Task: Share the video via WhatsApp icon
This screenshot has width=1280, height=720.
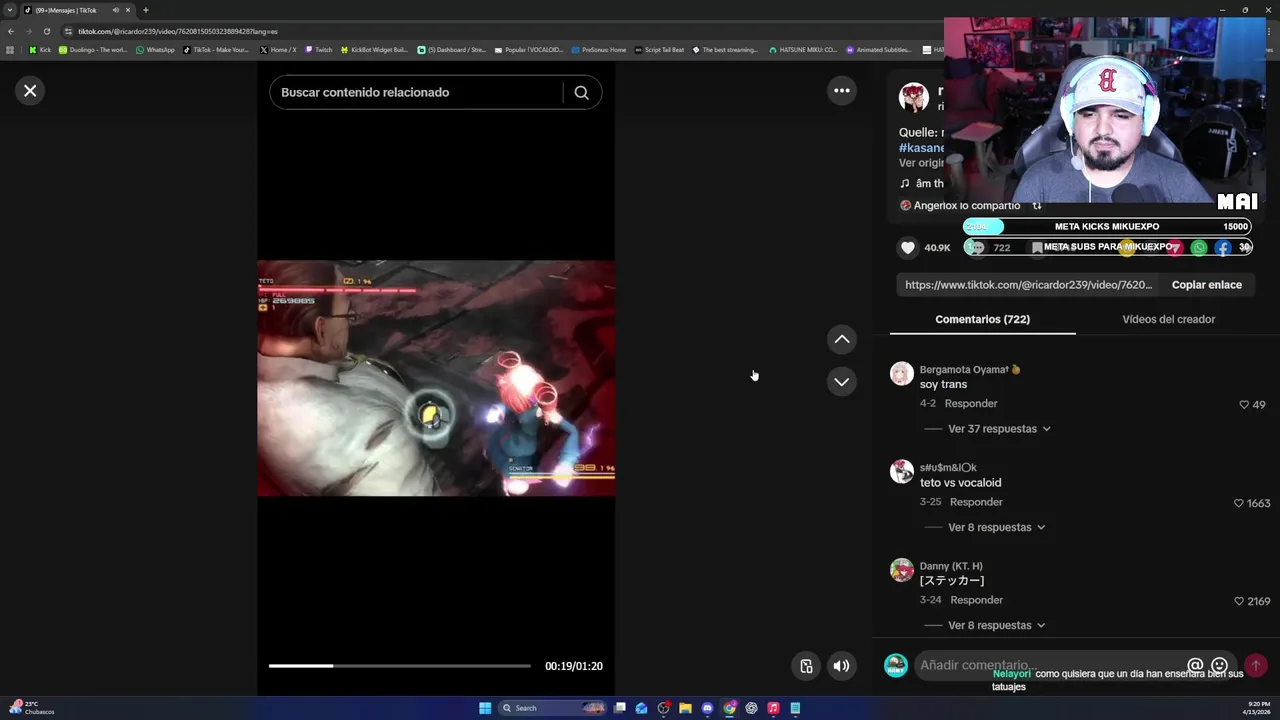Action: tap(1199, 247)
